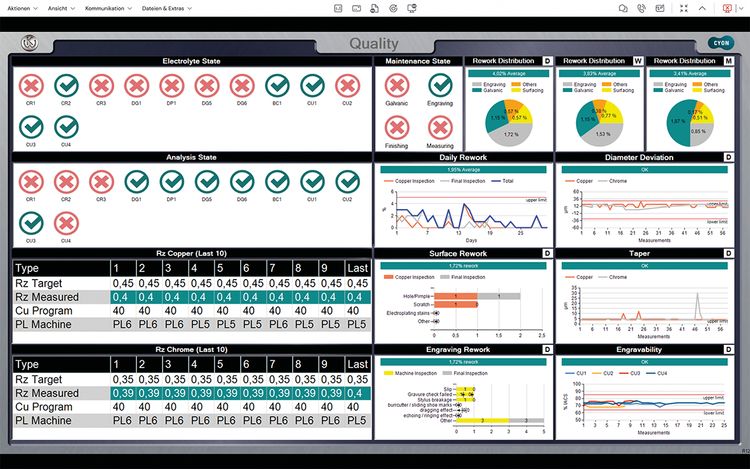
Task: Click the Copper Inspection legend swatch in Daily Rework
Action: [388, 181]
